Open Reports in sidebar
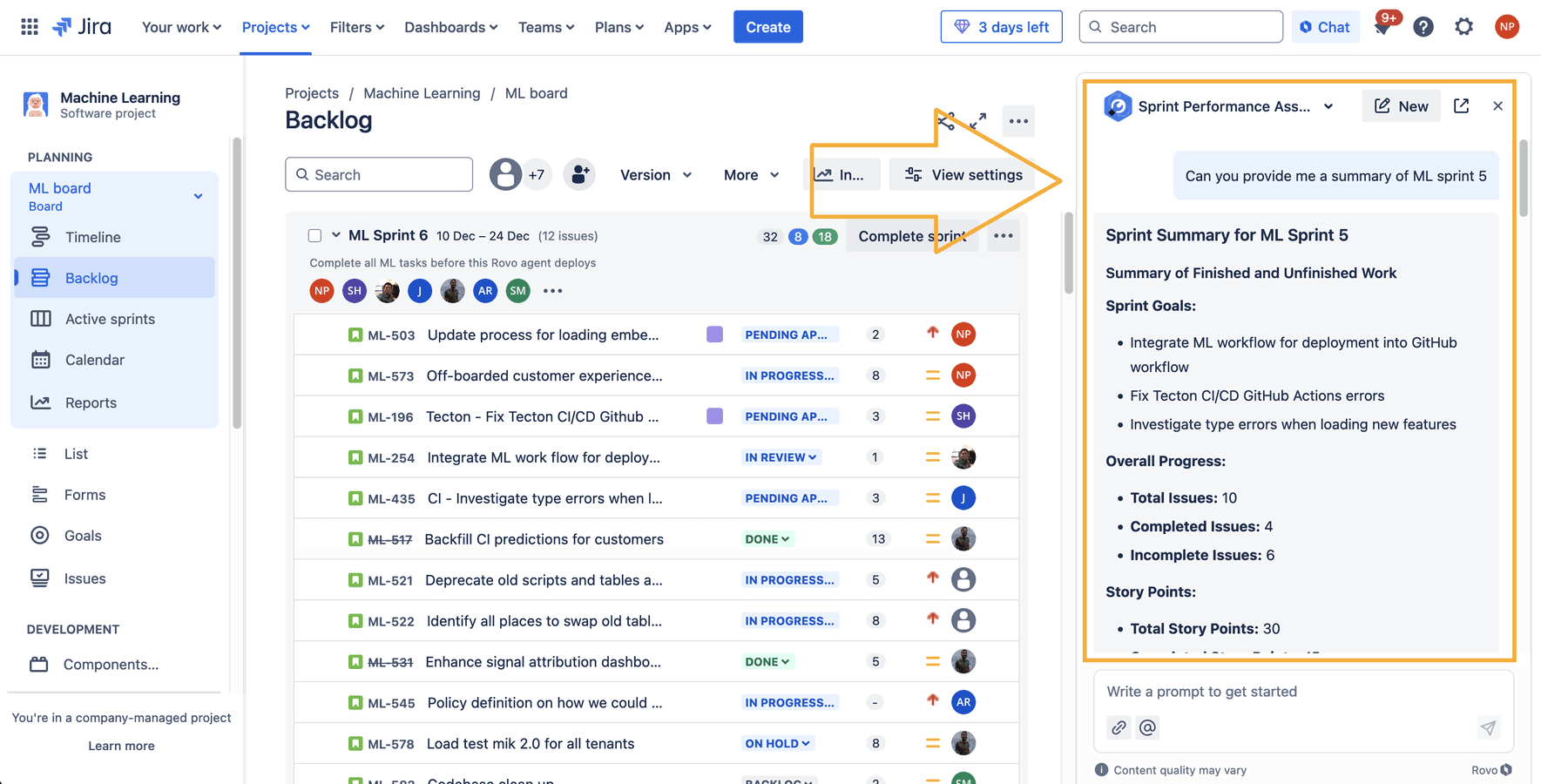 tap(114, 402)
